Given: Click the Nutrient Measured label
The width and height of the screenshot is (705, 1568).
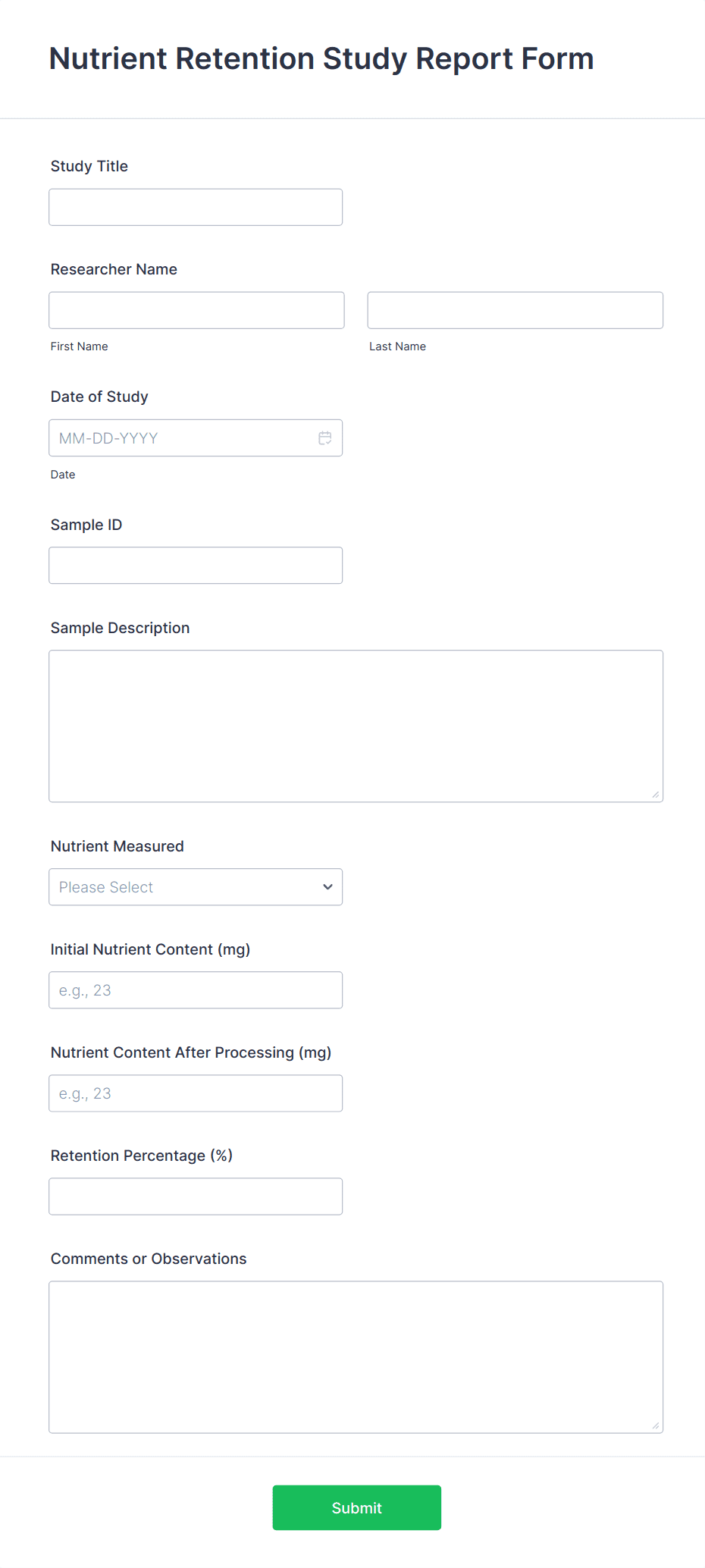Looking at the screenshot, I should [x=117, y=846].
